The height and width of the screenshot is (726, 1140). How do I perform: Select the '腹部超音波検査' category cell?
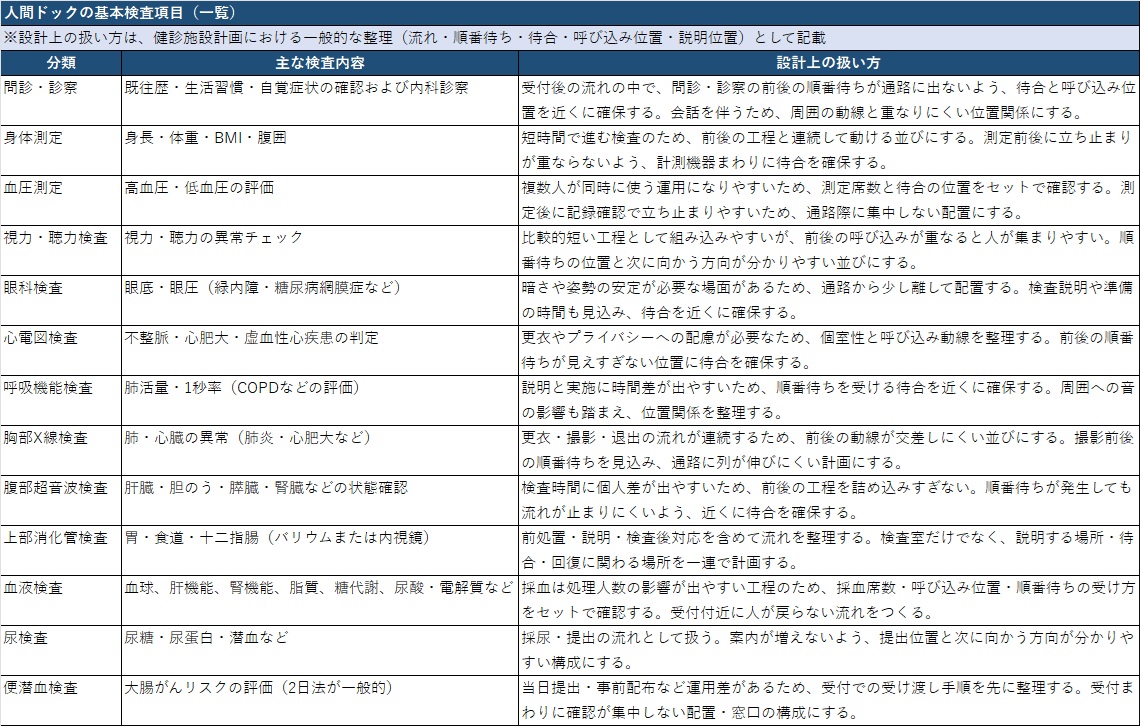tap(56, 487)
